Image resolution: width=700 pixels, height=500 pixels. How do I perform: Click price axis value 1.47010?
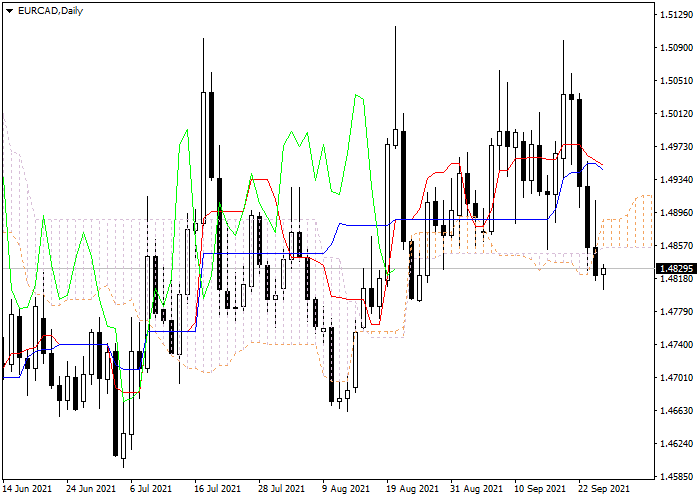(676, 378)
